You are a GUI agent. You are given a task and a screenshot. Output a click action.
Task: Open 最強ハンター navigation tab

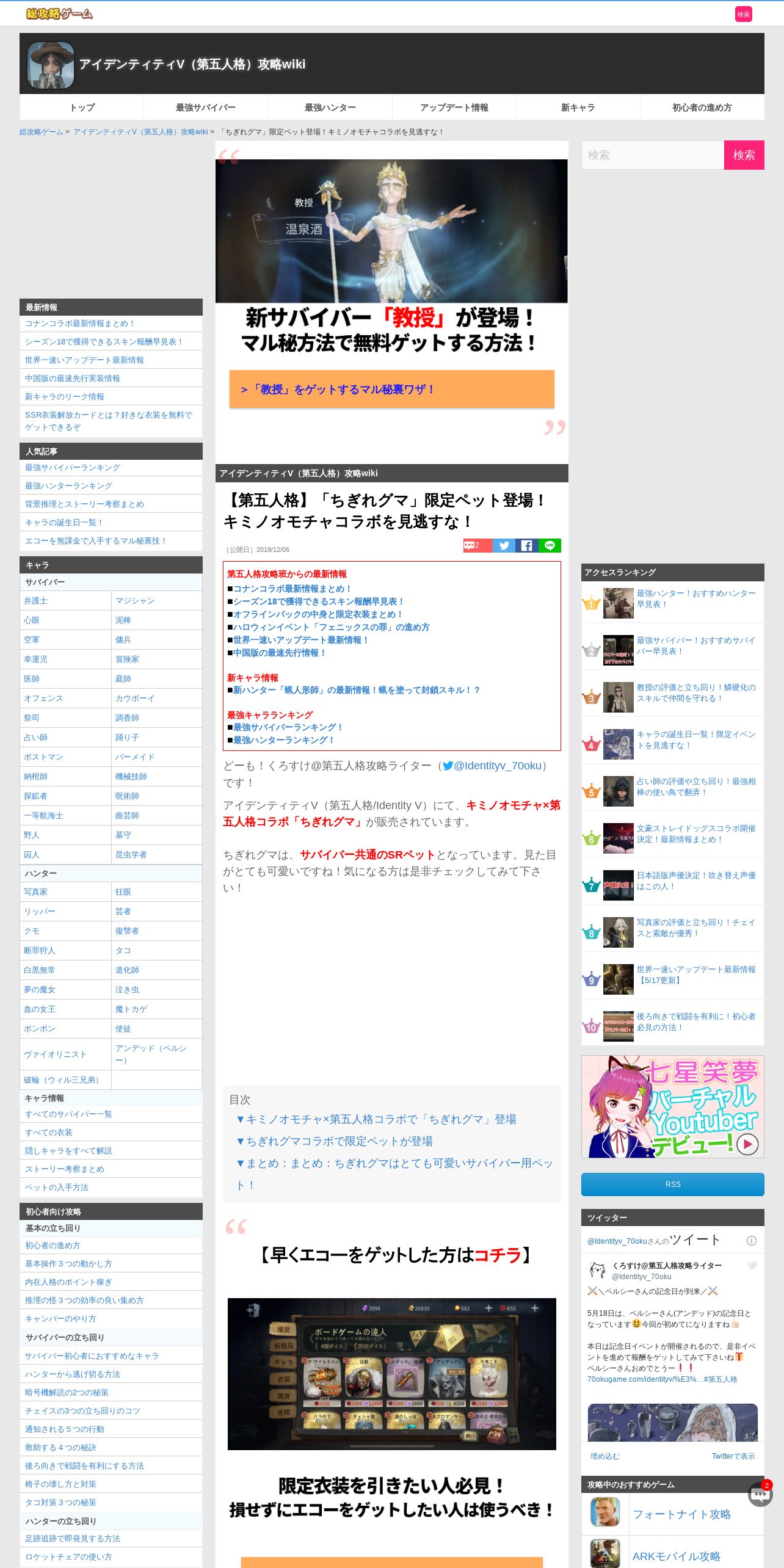[x=330, y=107]
